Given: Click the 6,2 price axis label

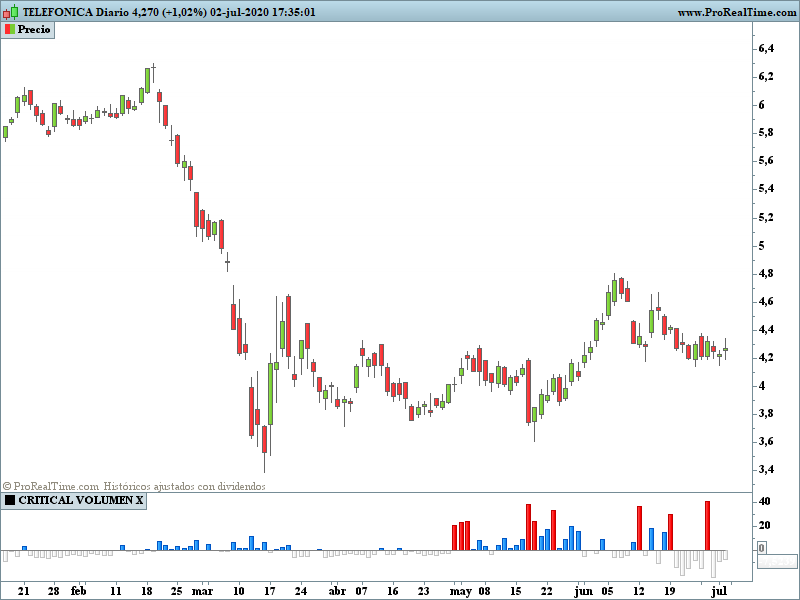Looking at the screenshot, I should click(x=766, y=77).
